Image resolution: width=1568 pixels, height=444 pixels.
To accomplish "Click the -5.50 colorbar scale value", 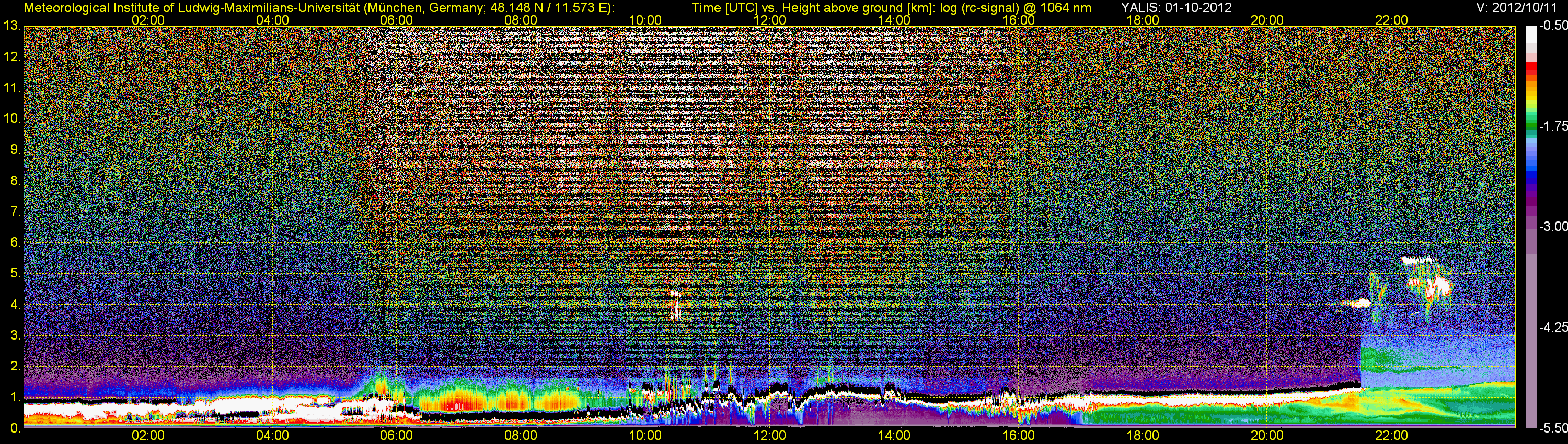I will click(1553, 428).
